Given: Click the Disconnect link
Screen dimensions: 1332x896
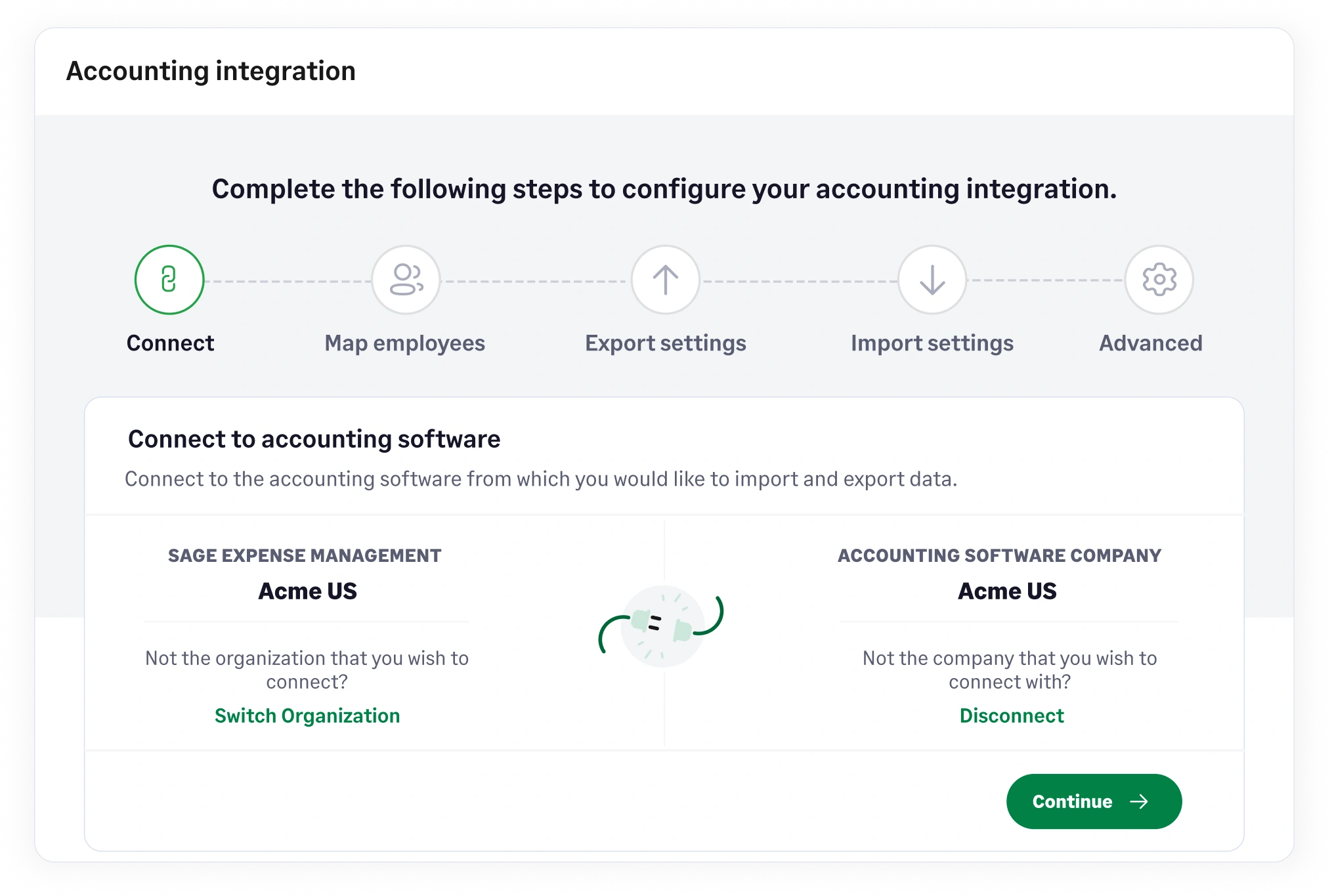Looking at the screenshot, I should [1012, 715].
